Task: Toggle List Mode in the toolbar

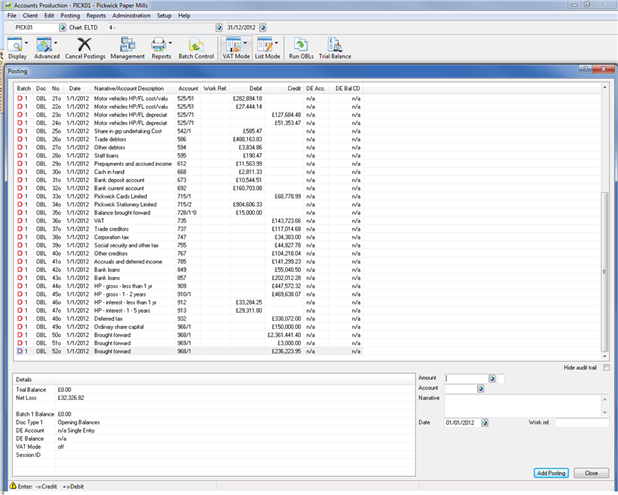Action: (x=265, y=47)
